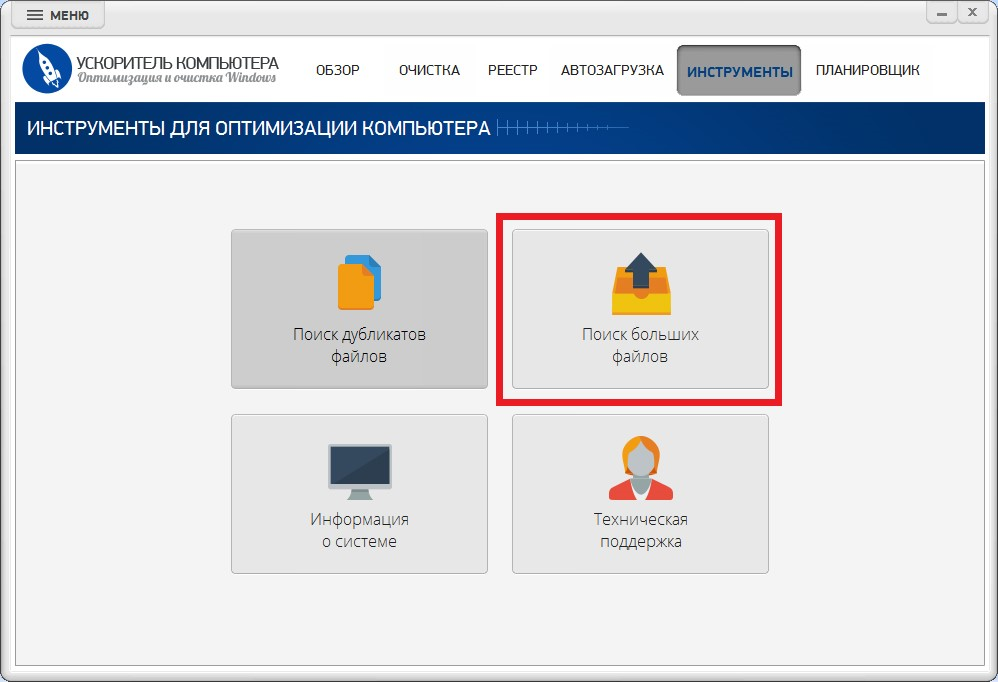Image resolution: width=998 pixels, height=682 pixels.
Task: Switch to the ОБЗОР tab
Action: 338,70
